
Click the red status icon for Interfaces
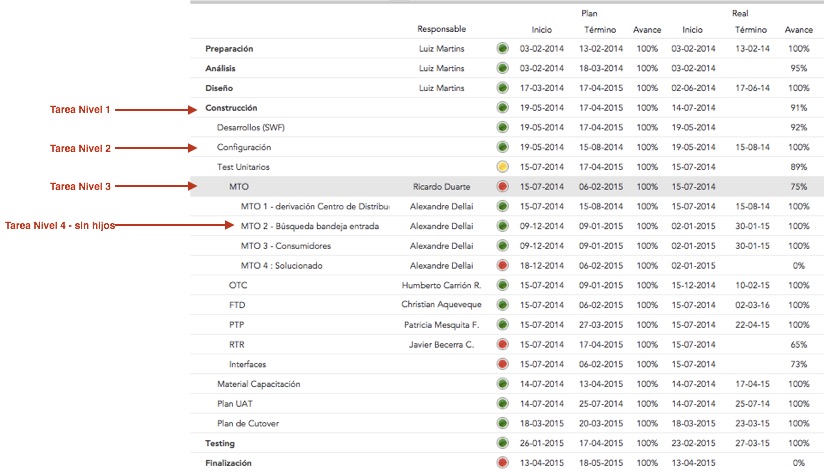[x=502, y=365]
